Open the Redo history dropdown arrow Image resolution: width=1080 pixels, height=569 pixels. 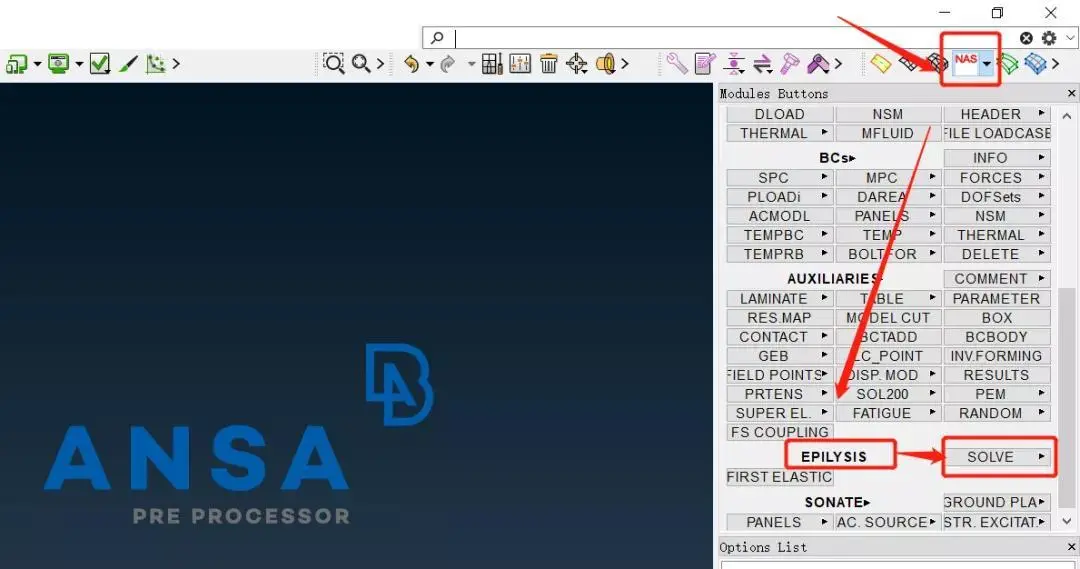(471, 64)
